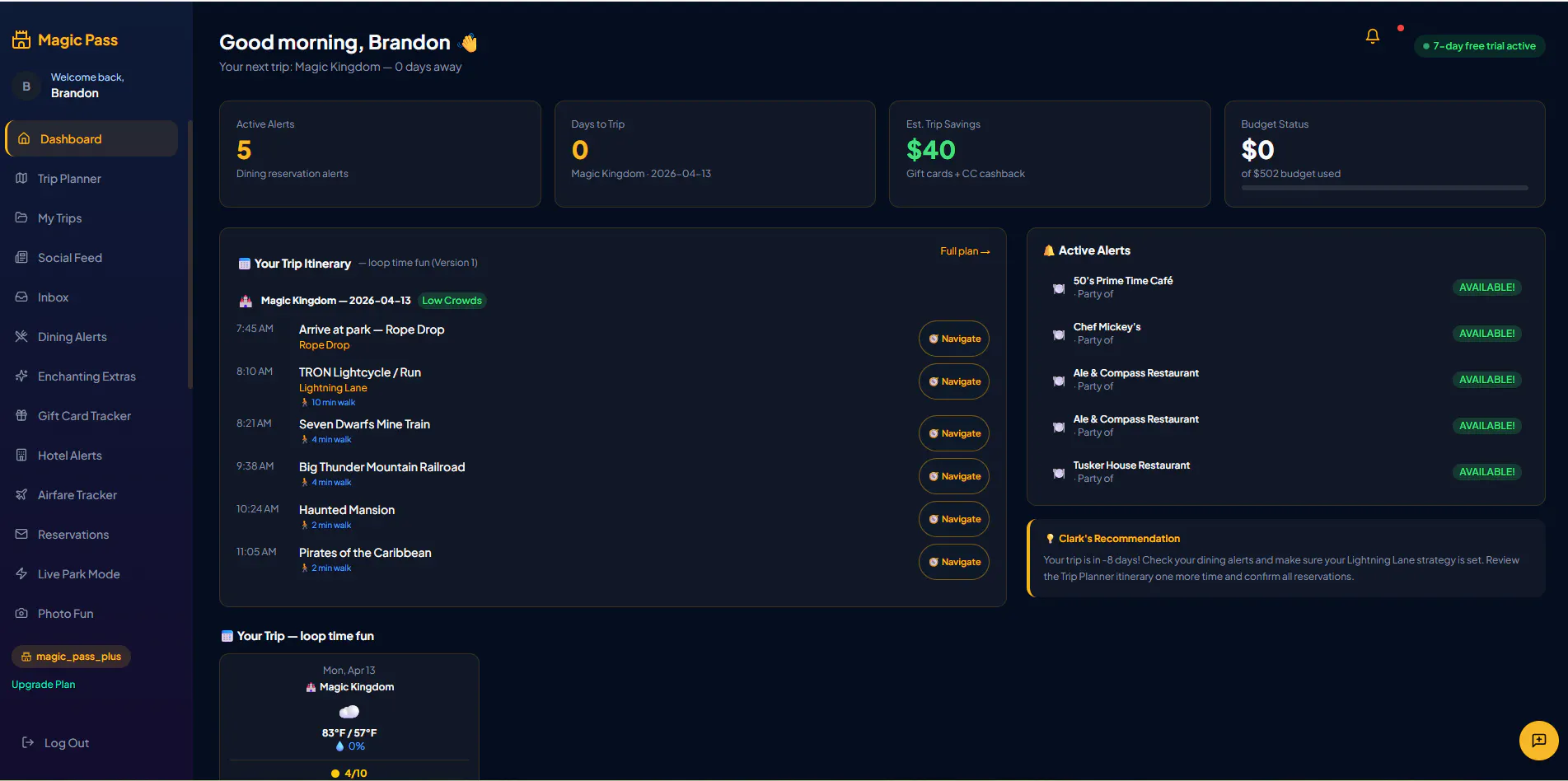Click the Dining Alerts utensils icon
The image size is (1568, 781).
[21, 337]
